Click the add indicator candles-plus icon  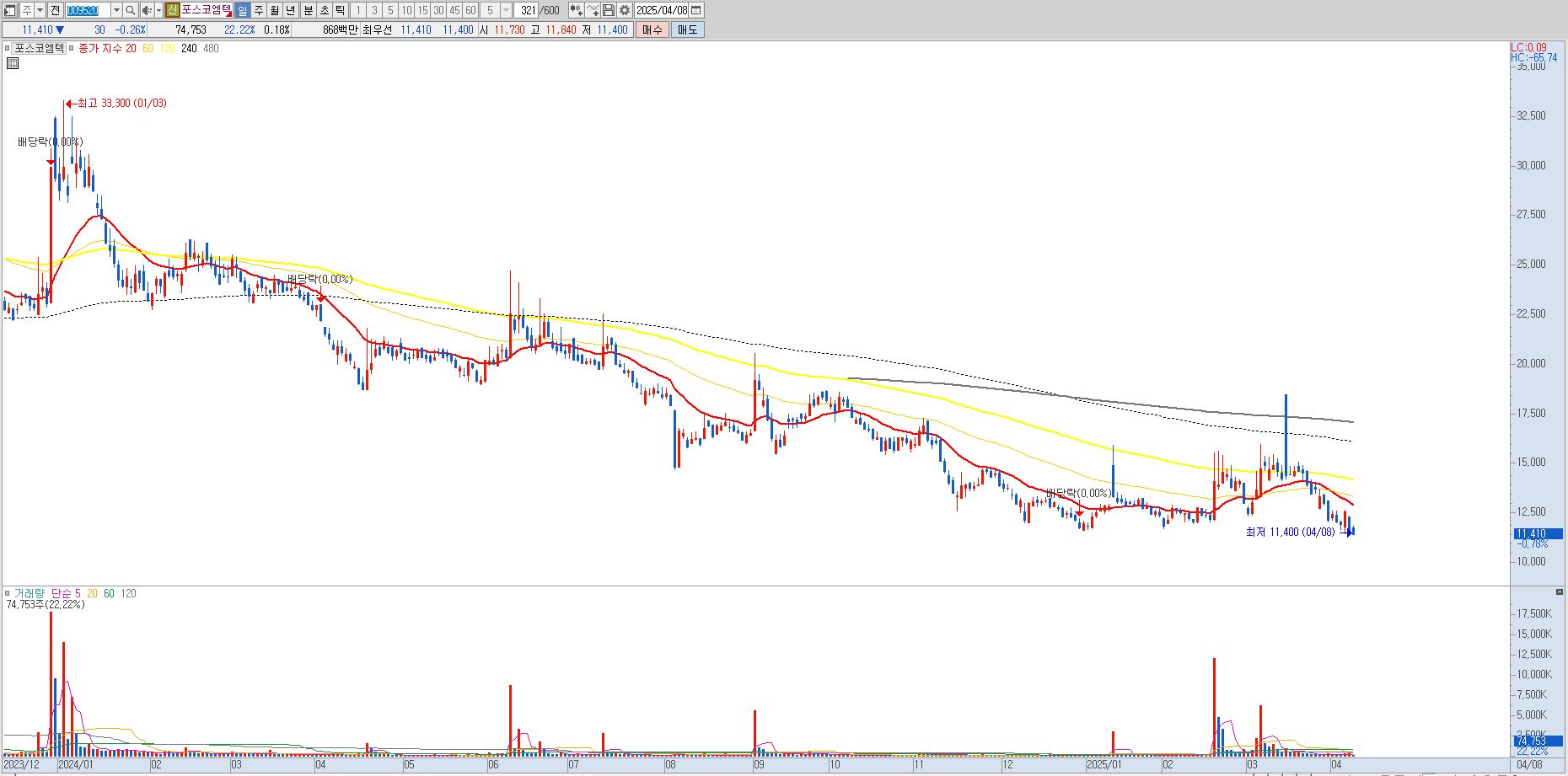(577, 10)
